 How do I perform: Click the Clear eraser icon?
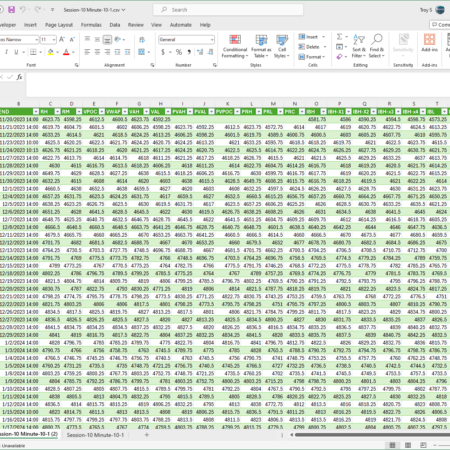pos(339,57)
